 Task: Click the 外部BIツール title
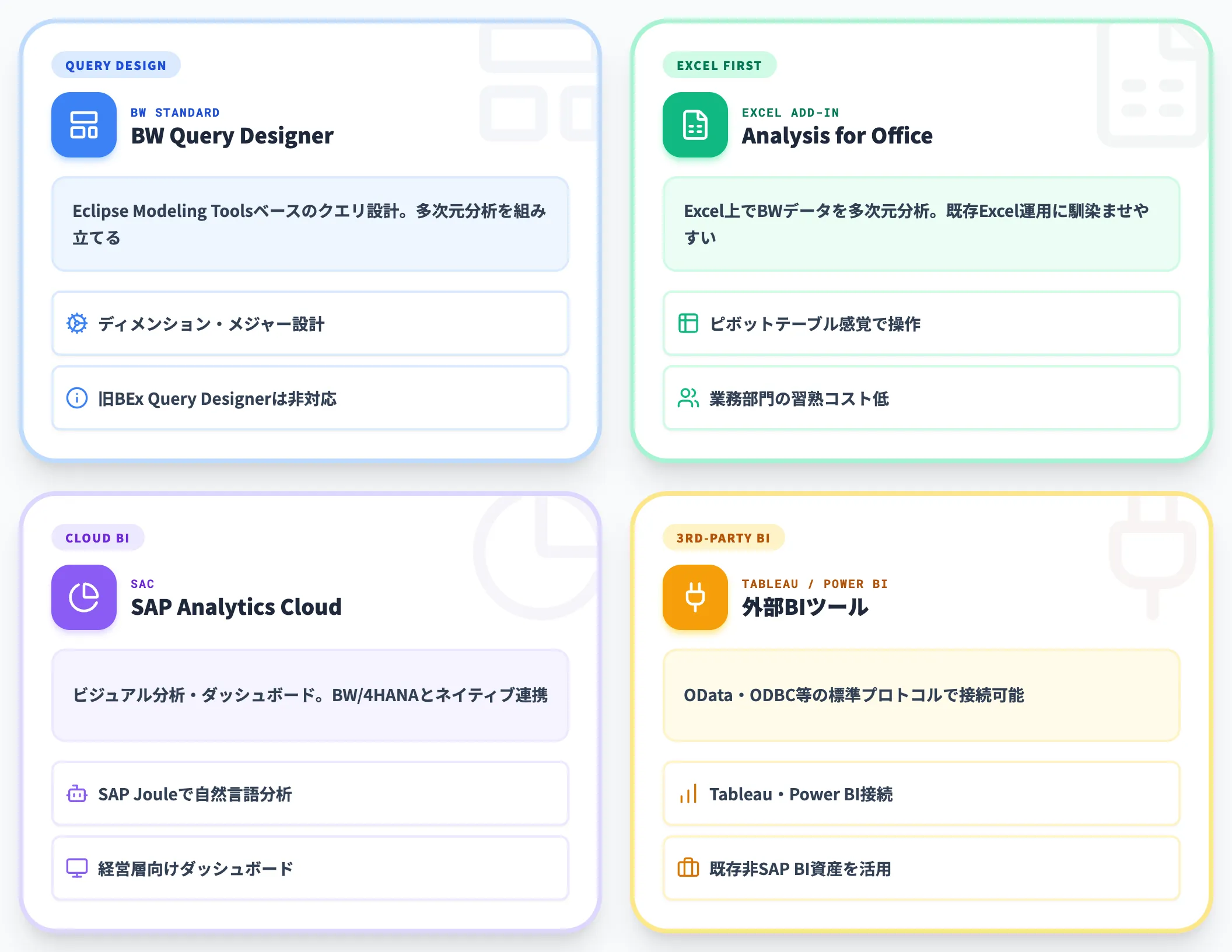coord(805,607)
